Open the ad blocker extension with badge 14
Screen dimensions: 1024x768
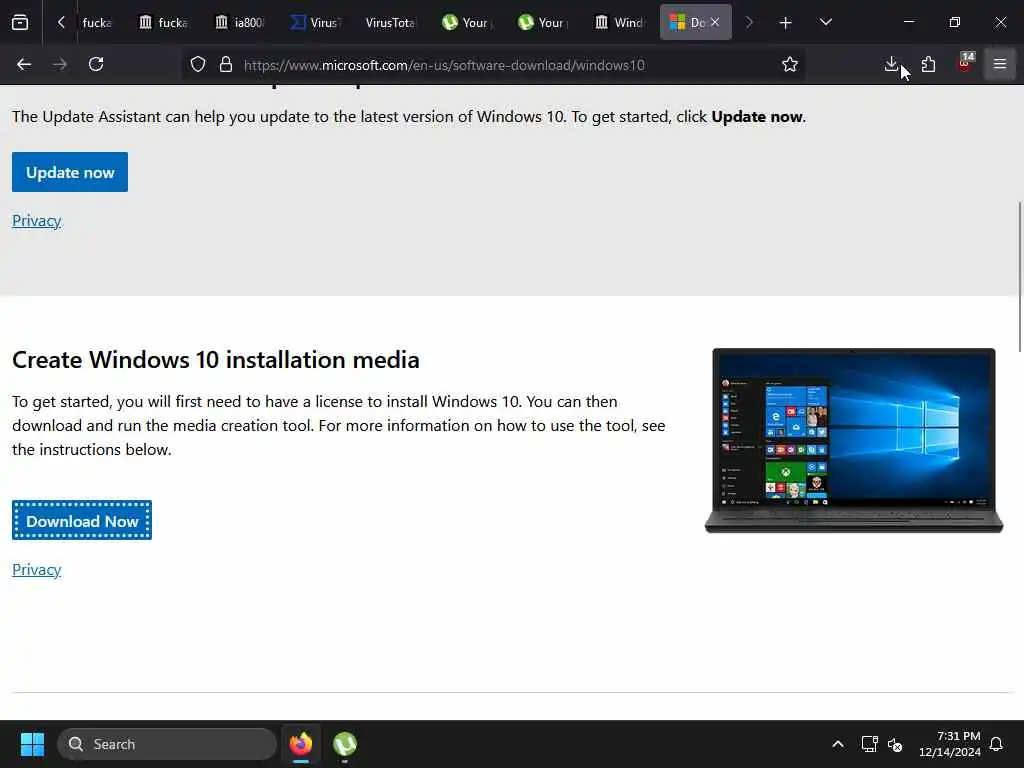click(x=965, y=64)
